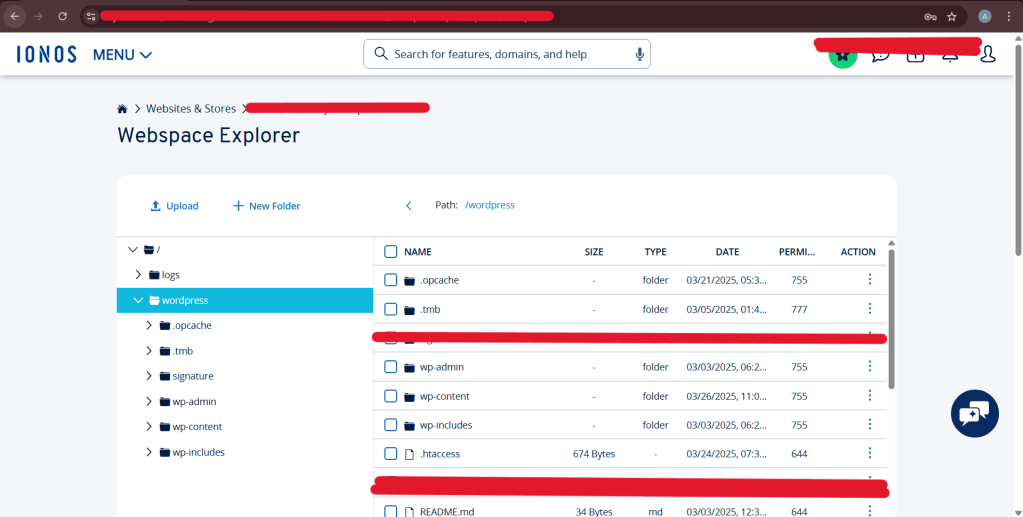
Task: Open browser password key icon
Action: (930, 16)
